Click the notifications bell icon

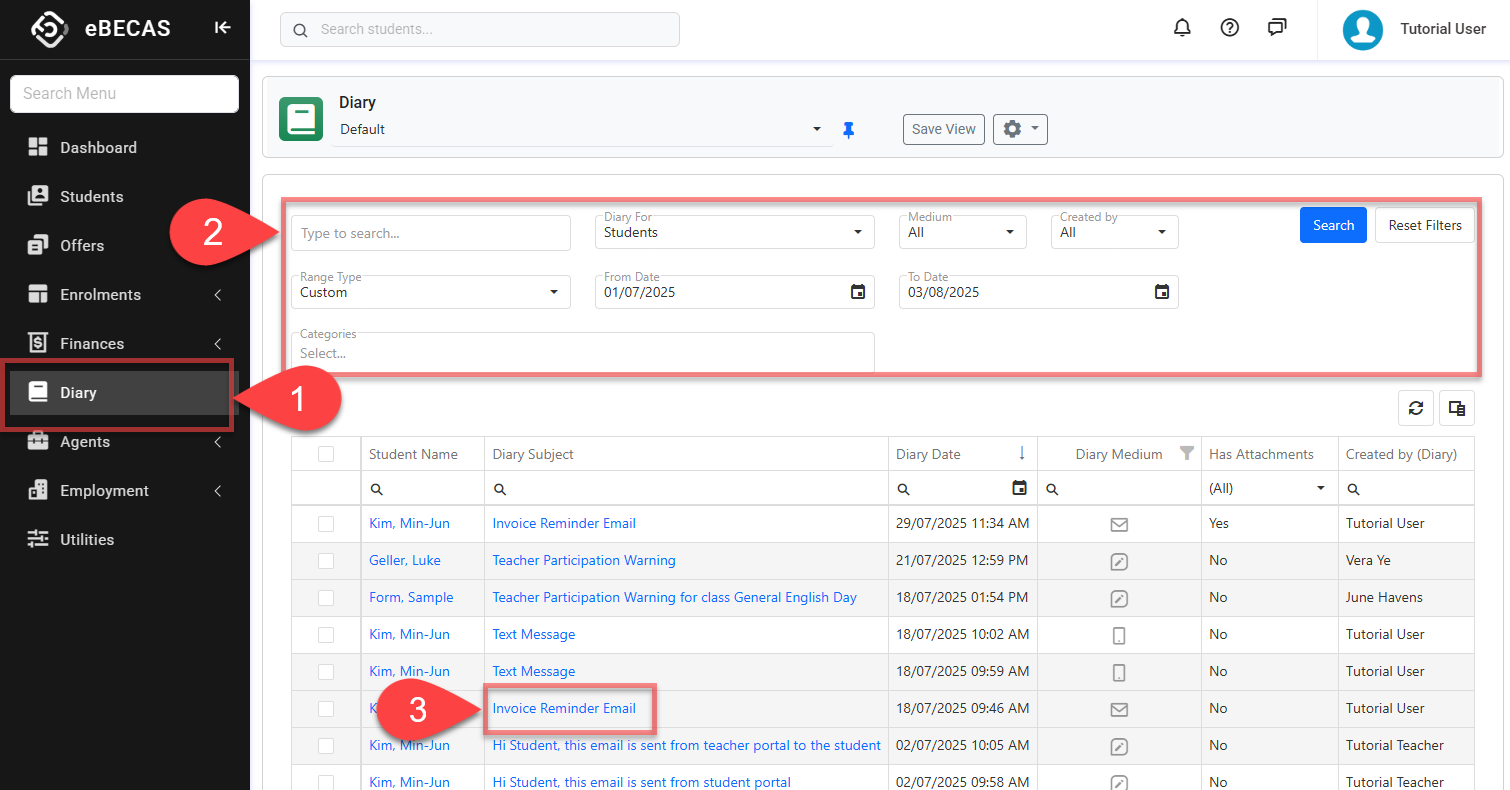(x=1182, y=28)
